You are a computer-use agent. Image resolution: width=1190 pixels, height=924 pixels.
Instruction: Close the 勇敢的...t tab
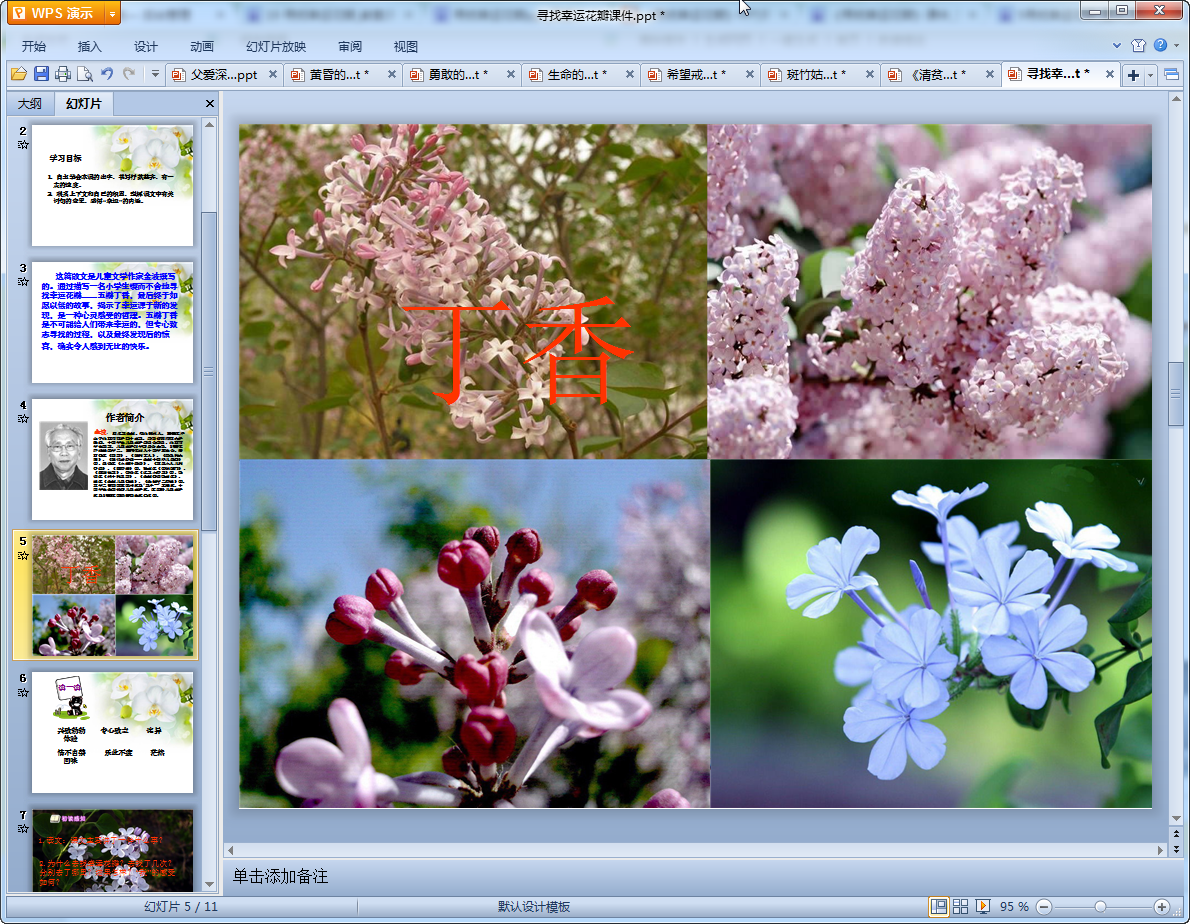tap(511, 74)
